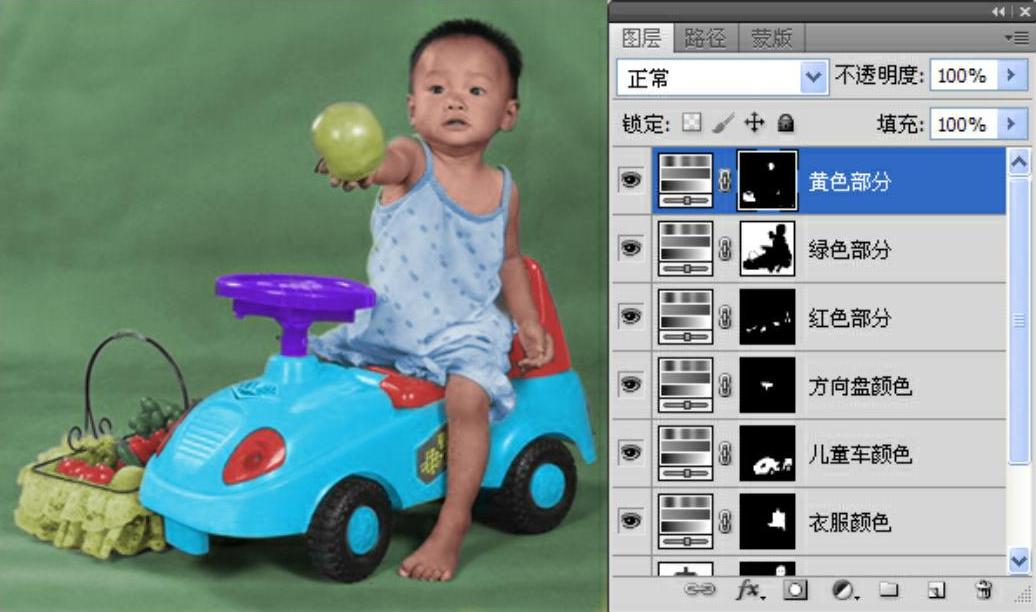1036x612 pixels.
Task: Create a new layer
Action: coord(936,589)
